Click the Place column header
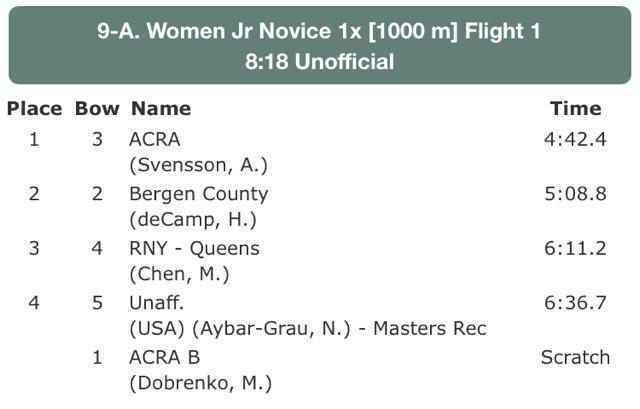The width and height of the screenshot is (640, 409). tap(34, 109)
